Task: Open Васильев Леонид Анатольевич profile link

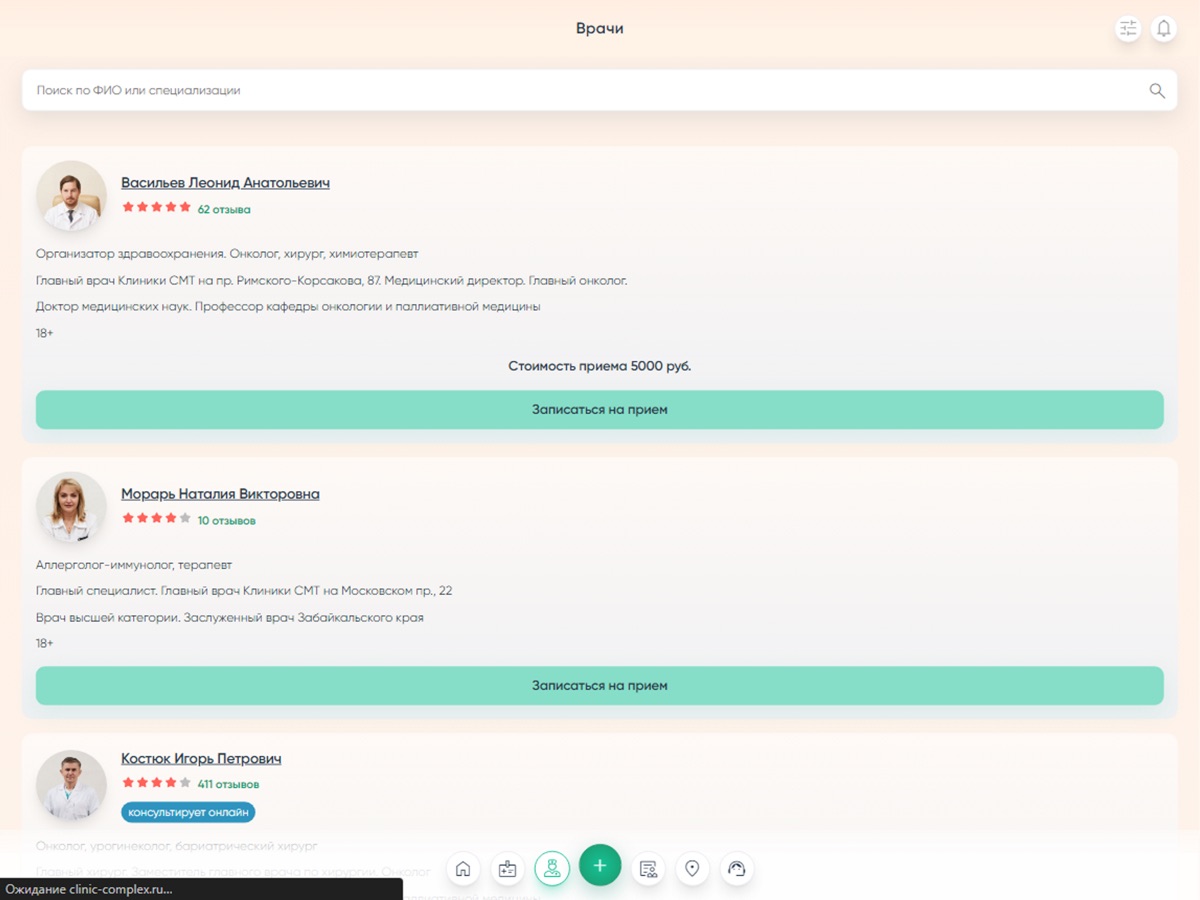Action: 225,183
